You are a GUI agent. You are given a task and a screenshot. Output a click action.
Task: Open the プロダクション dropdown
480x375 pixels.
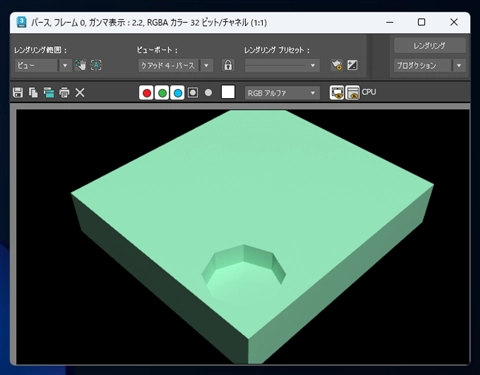[x=430, y=65]
